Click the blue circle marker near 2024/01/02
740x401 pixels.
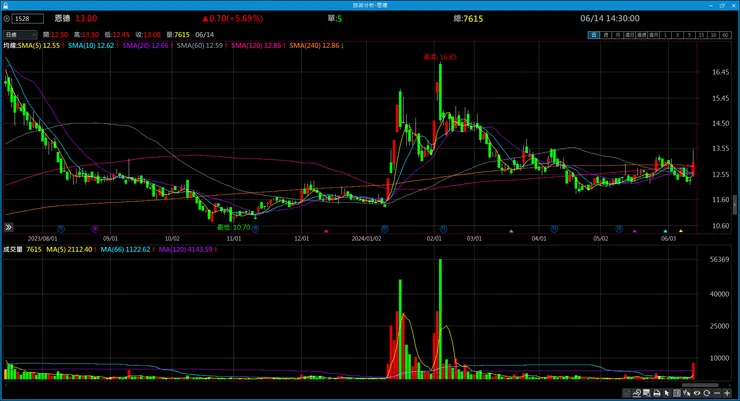385,228
